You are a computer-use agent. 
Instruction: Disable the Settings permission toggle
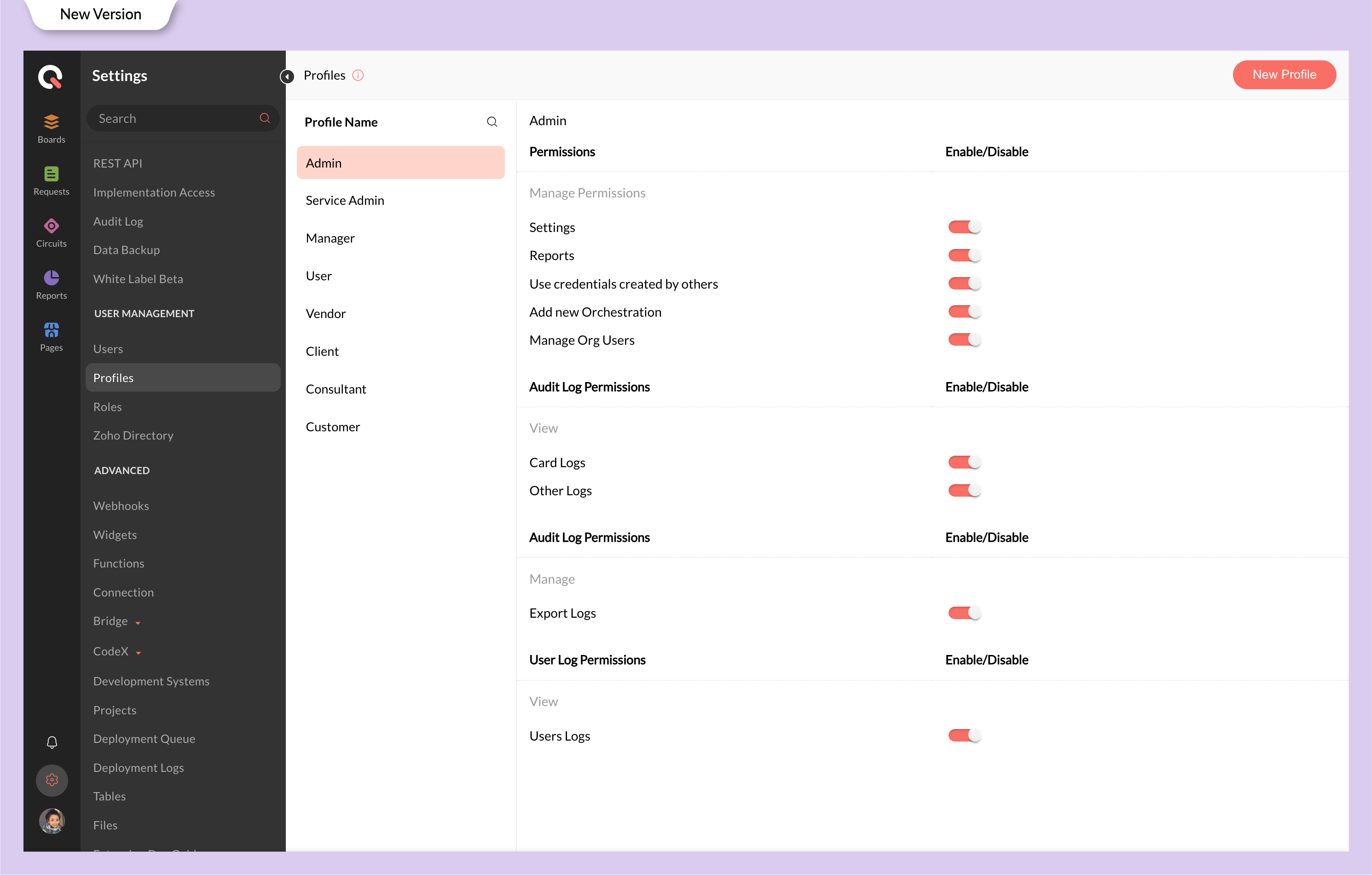(964, 227)
